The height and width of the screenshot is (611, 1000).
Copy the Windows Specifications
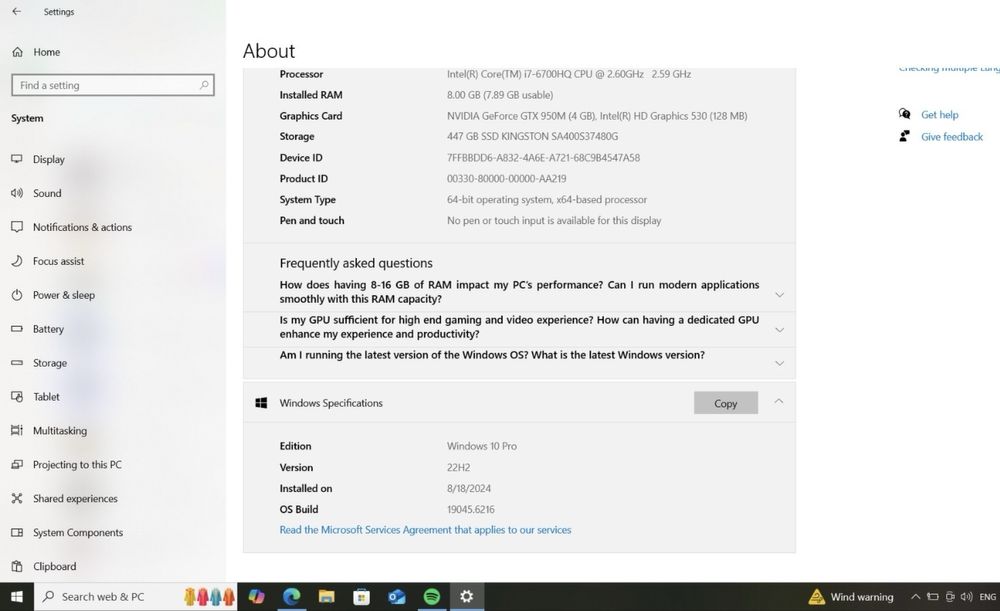[726, 403]
